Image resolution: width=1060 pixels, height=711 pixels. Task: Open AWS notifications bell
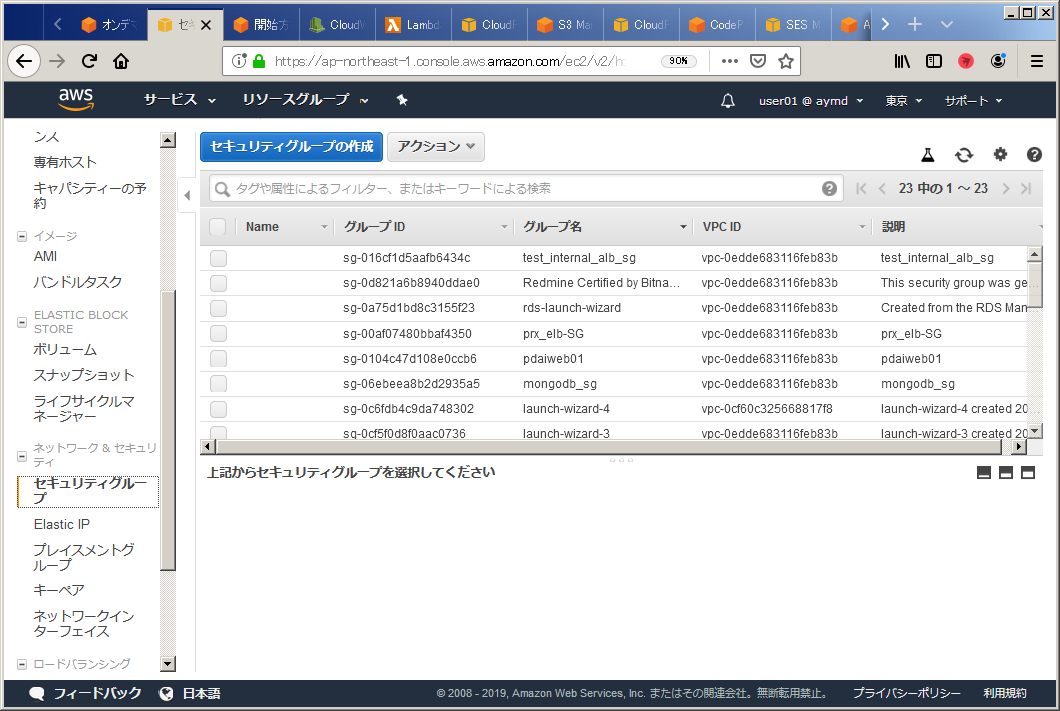coord(727,101)
